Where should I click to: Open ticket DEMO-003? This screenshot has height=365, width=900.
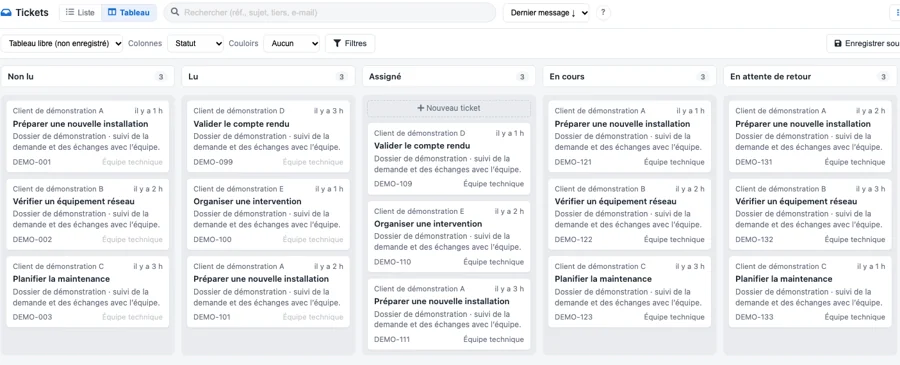[88, 292]
